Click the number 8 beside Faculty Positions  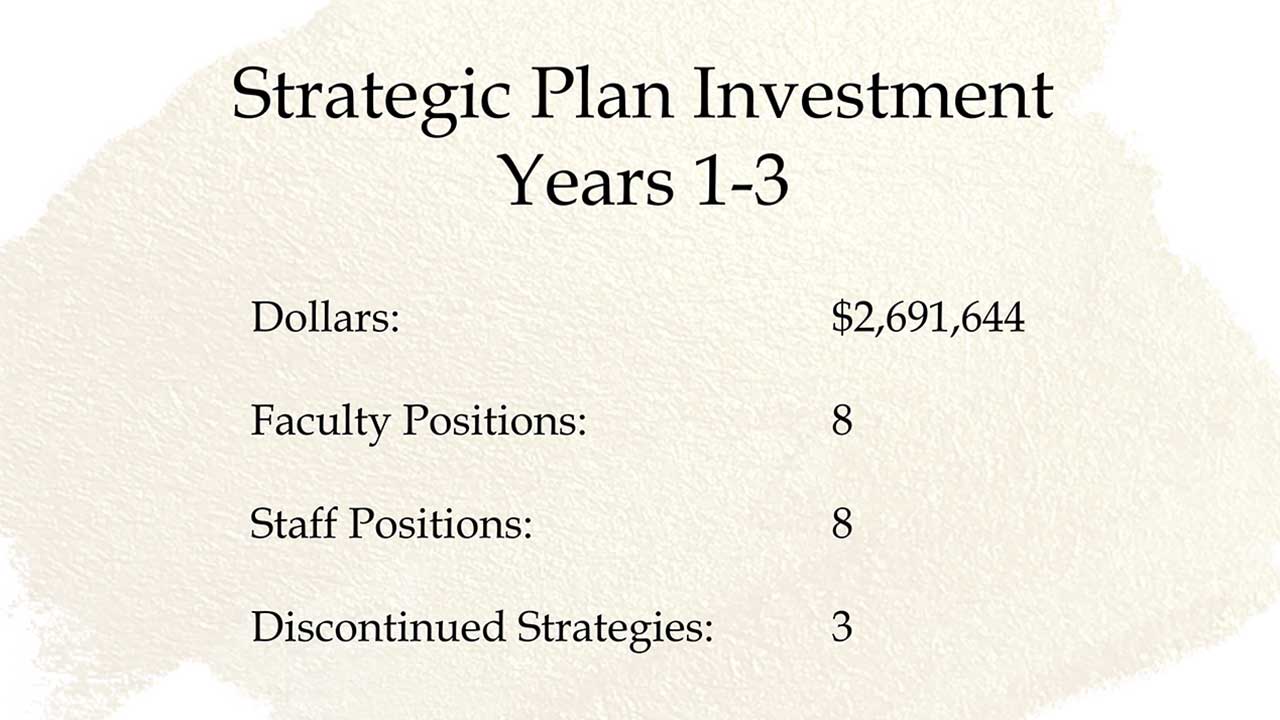click(842, 421)
